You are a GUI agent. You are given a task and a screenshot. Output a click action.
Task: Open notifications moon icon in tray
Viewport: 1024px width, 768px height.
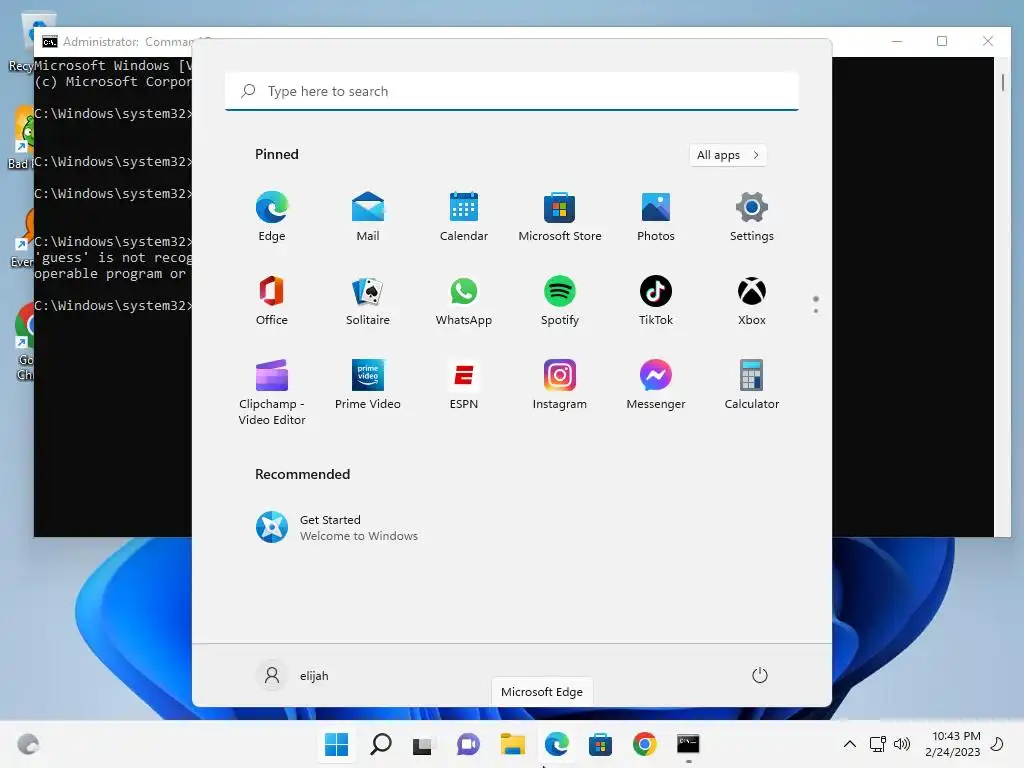(997, 744)
